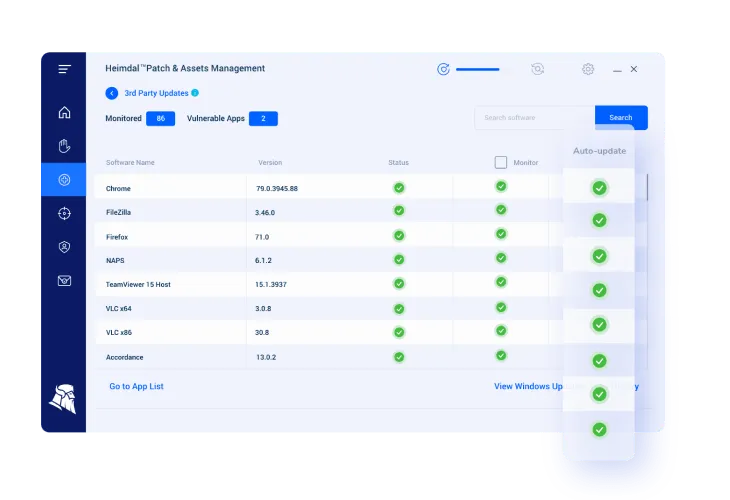Open the hamburger menu in sidebar

coord(64,69)
